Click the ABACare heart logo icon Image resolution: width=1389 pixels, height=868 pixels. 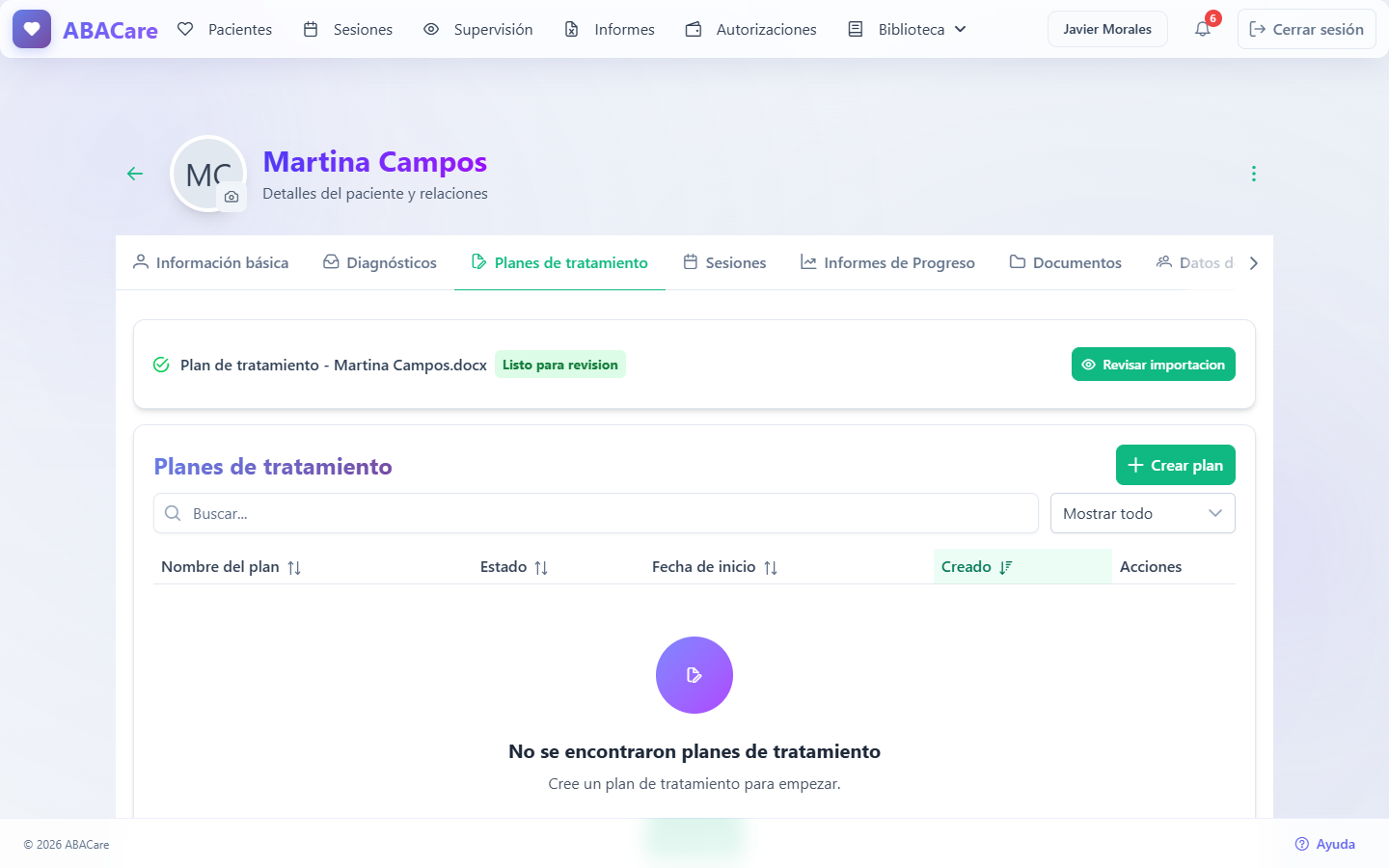point(32,29)
